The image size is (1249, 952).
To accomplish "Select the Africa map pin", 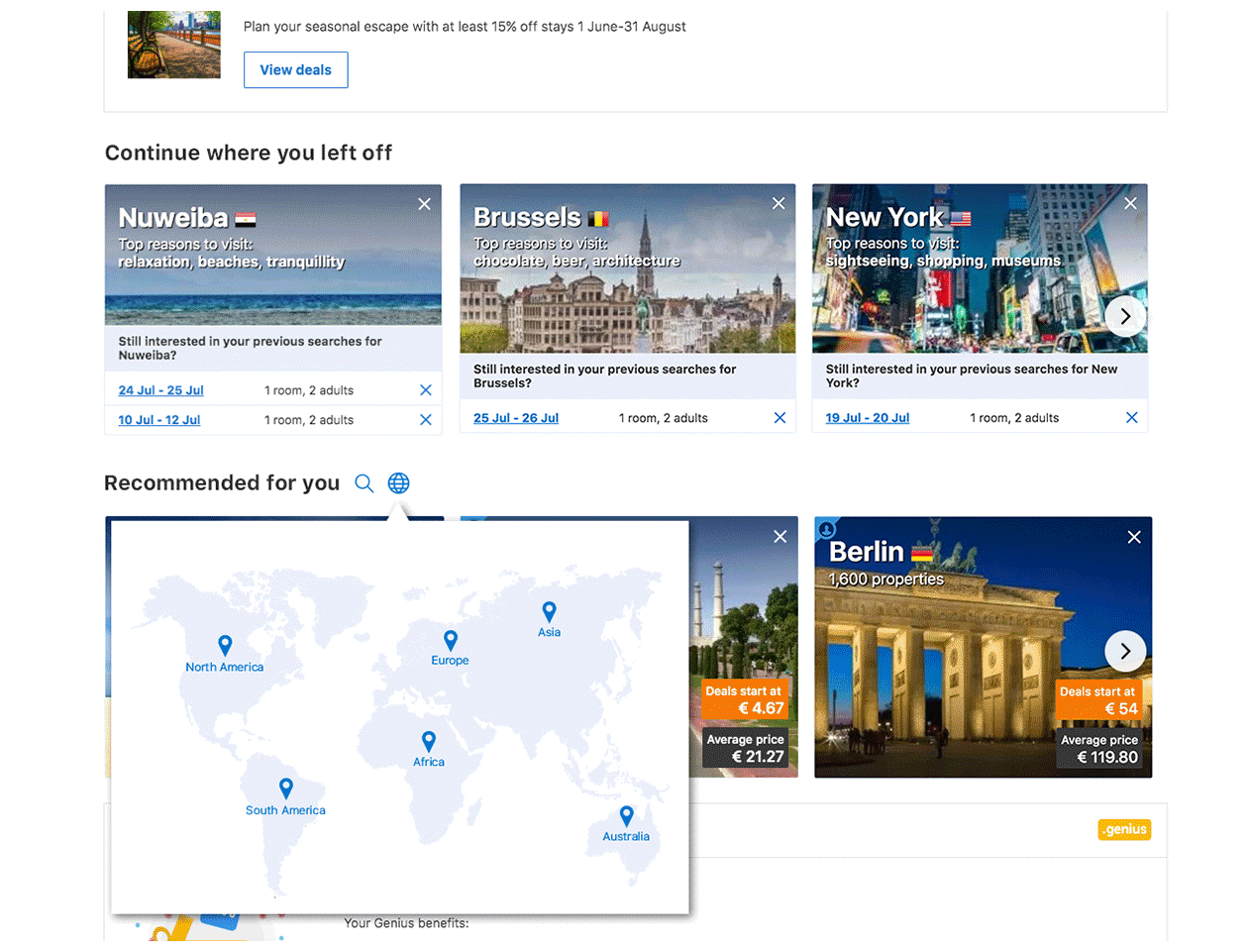I will pos(428,742).
